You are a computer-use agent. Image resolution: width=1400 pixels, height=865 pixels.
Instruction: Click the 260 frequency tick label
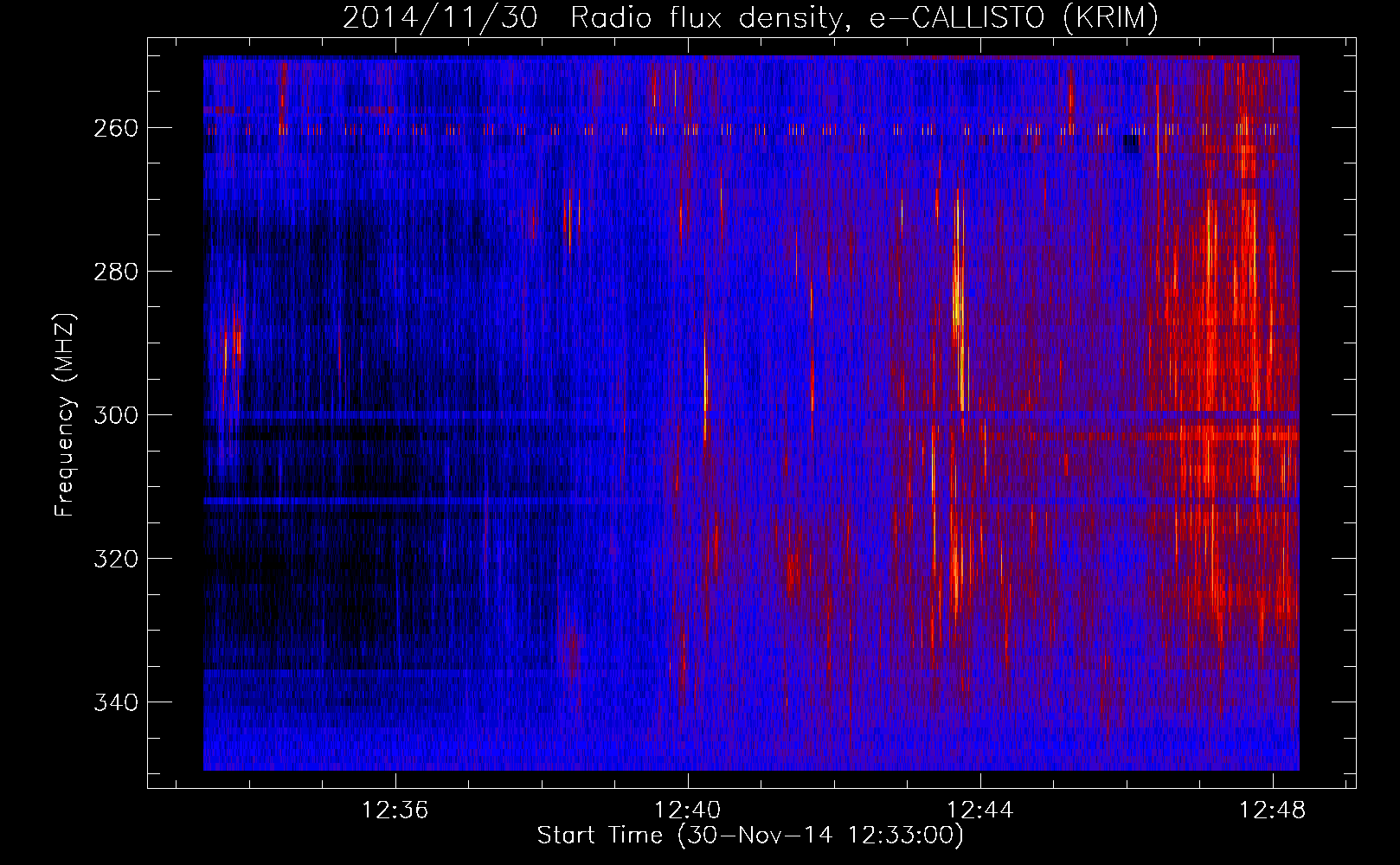(x=115, y=128)
